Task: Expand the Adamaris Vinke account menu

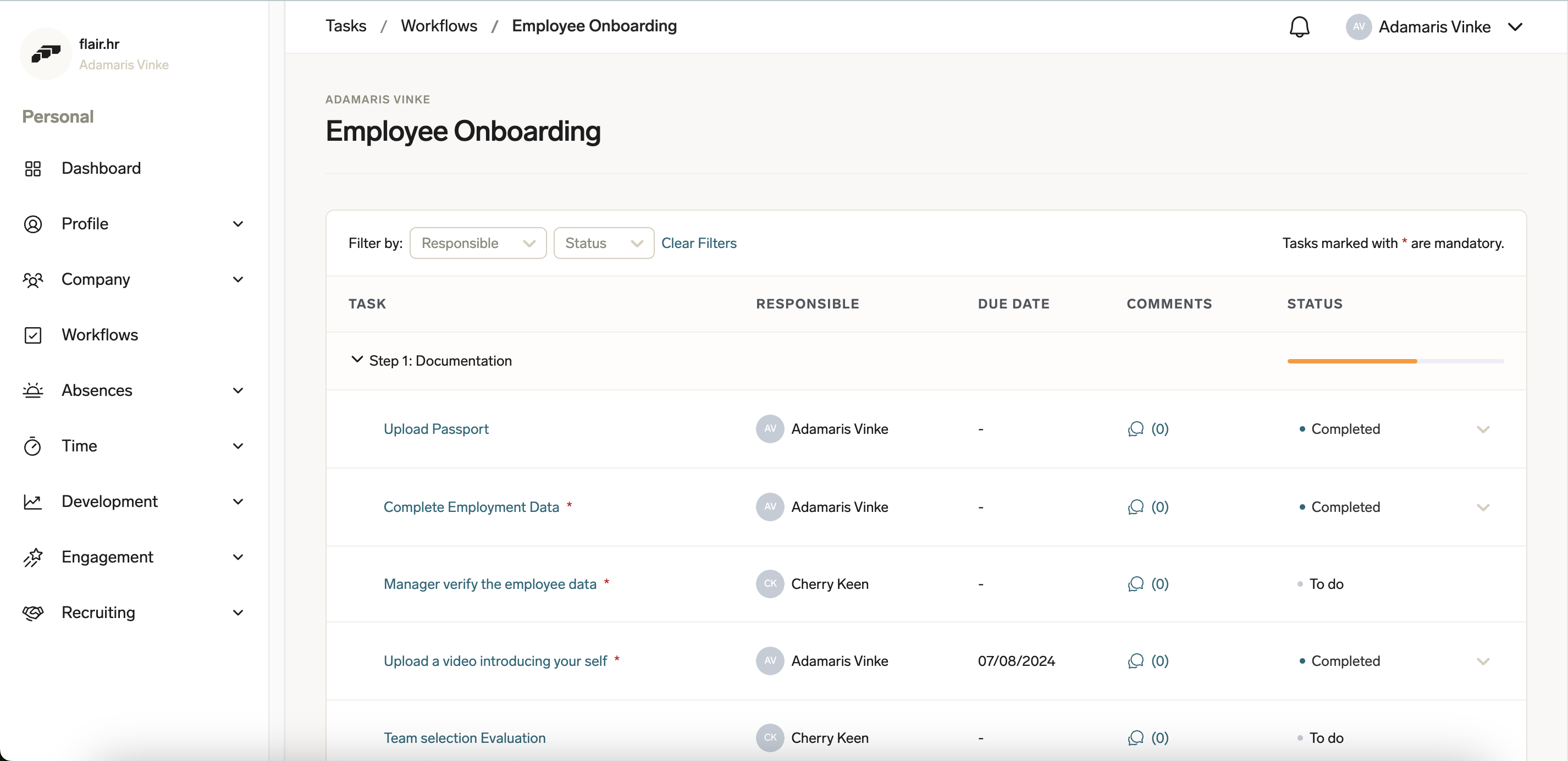Action: click(x=1516, y=26)
